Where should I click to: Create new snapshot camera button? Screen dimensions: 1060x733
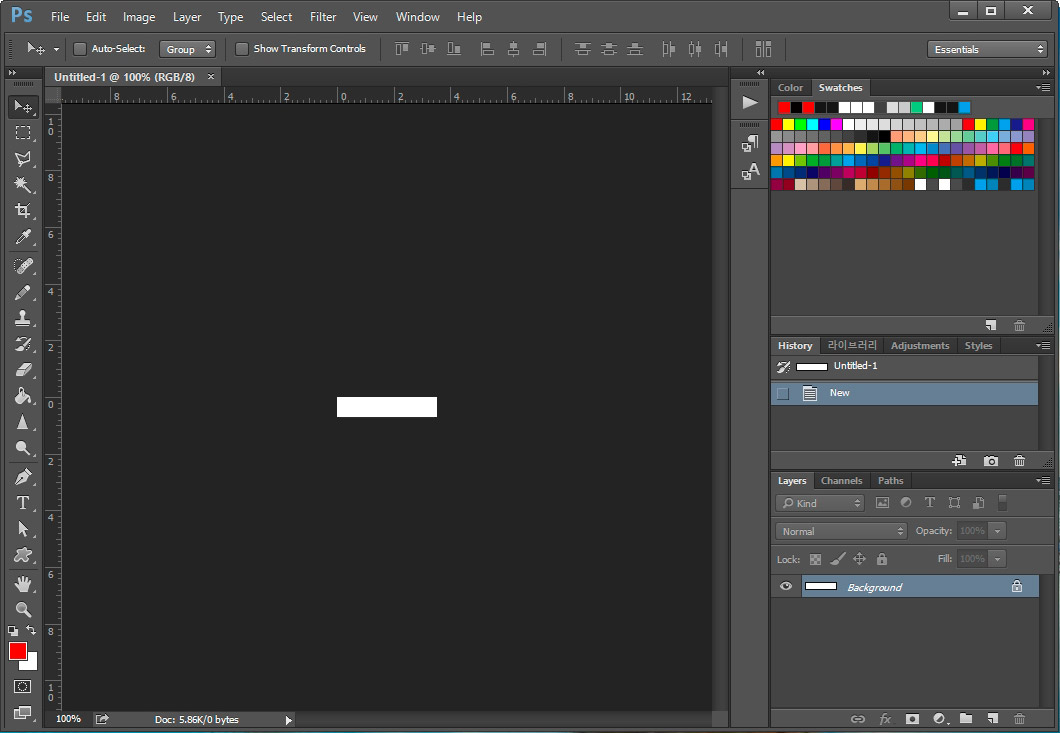coord(990,461)
